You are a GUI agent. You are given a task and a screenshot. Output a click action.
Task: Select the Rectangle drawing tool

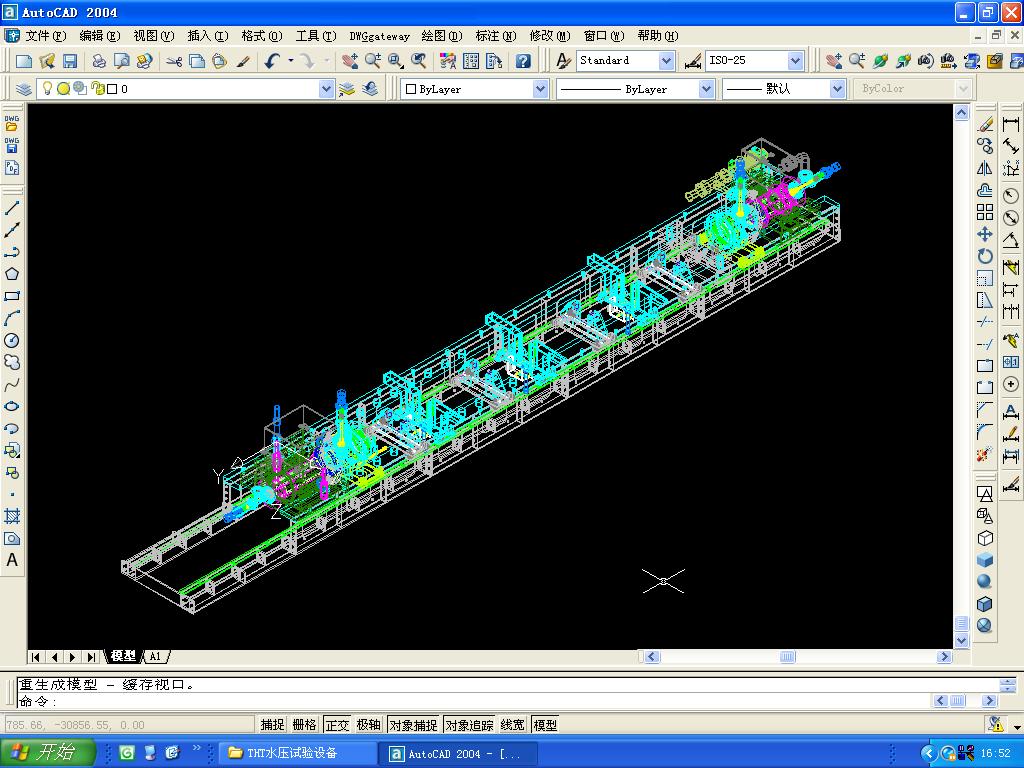click(x=12, y=296)
